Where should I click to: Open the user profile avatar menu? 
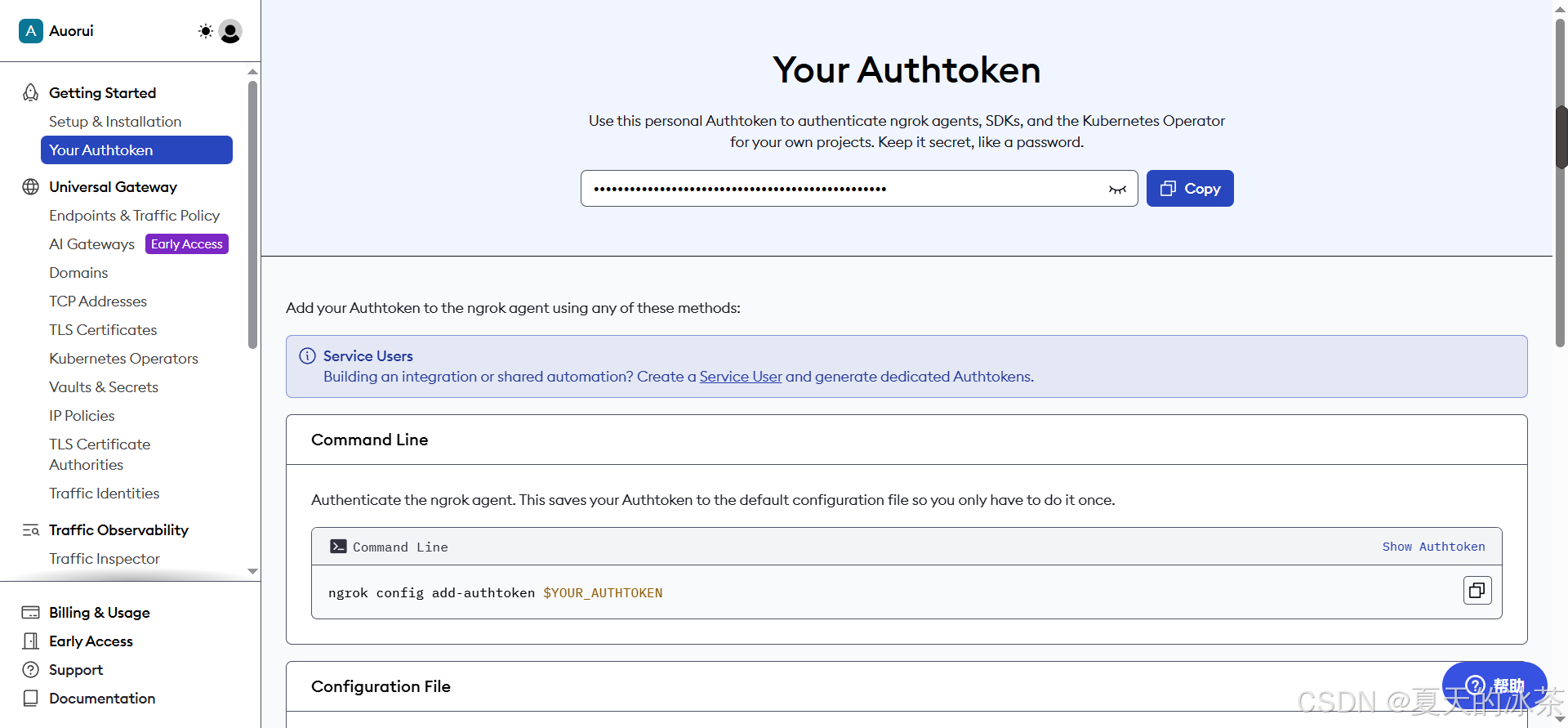[230, 31]
